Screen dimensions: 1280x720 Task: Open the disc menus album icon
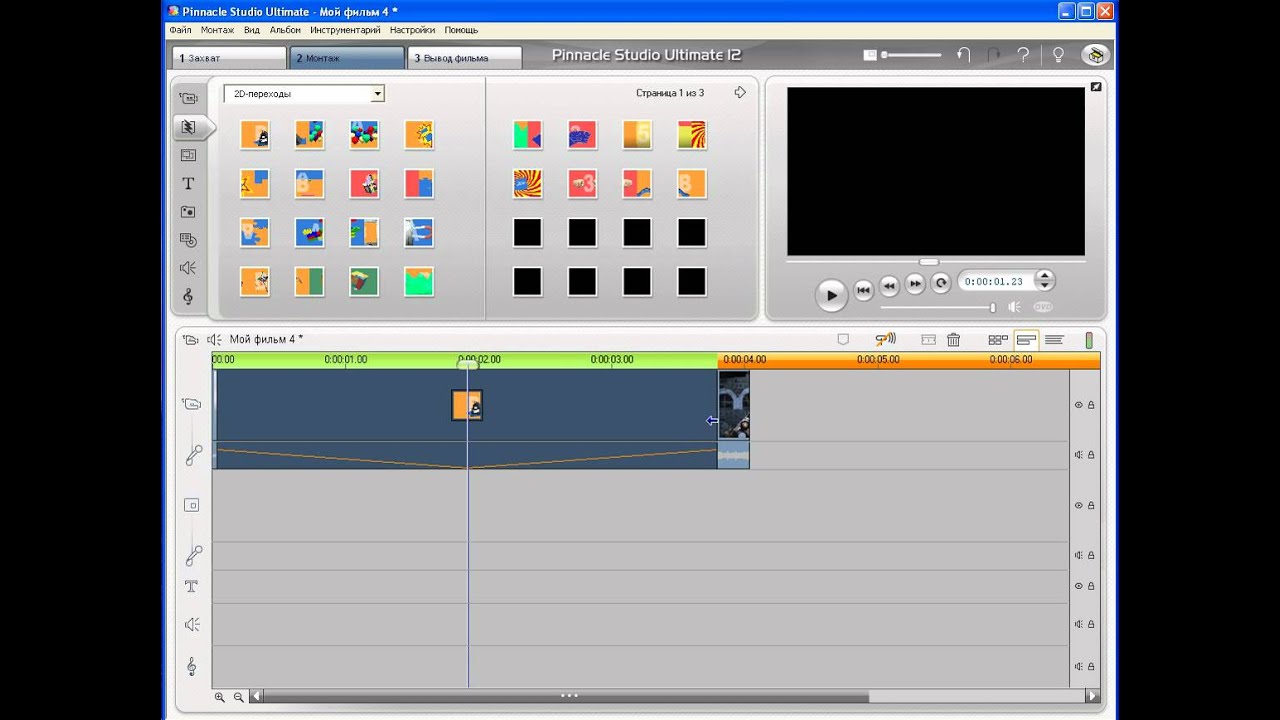tap(188, 240)
